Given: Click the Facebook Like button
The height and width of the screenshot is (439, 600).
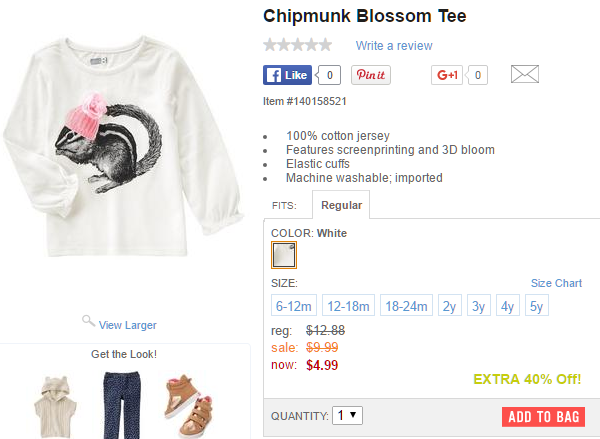Looking at the screenshot, I should pyautogui.click(x=288, y=75).
